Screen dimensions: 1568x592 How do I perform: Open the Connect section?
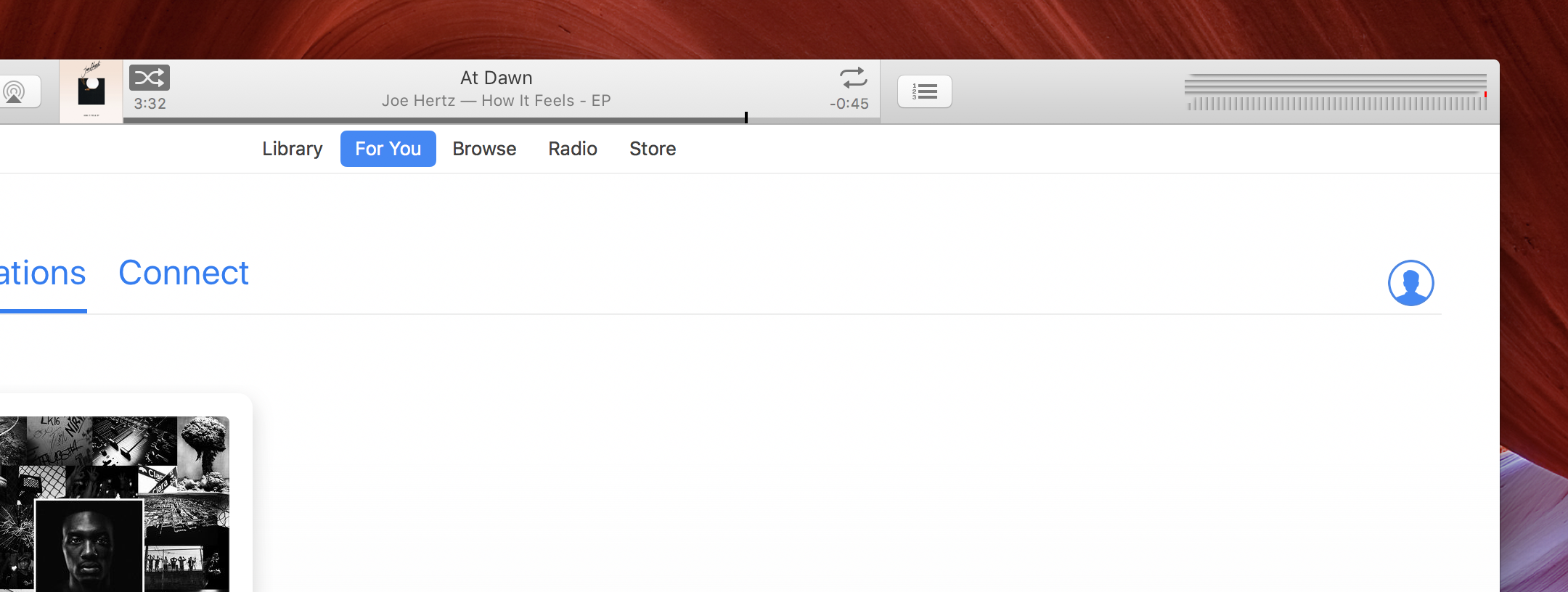184,274
